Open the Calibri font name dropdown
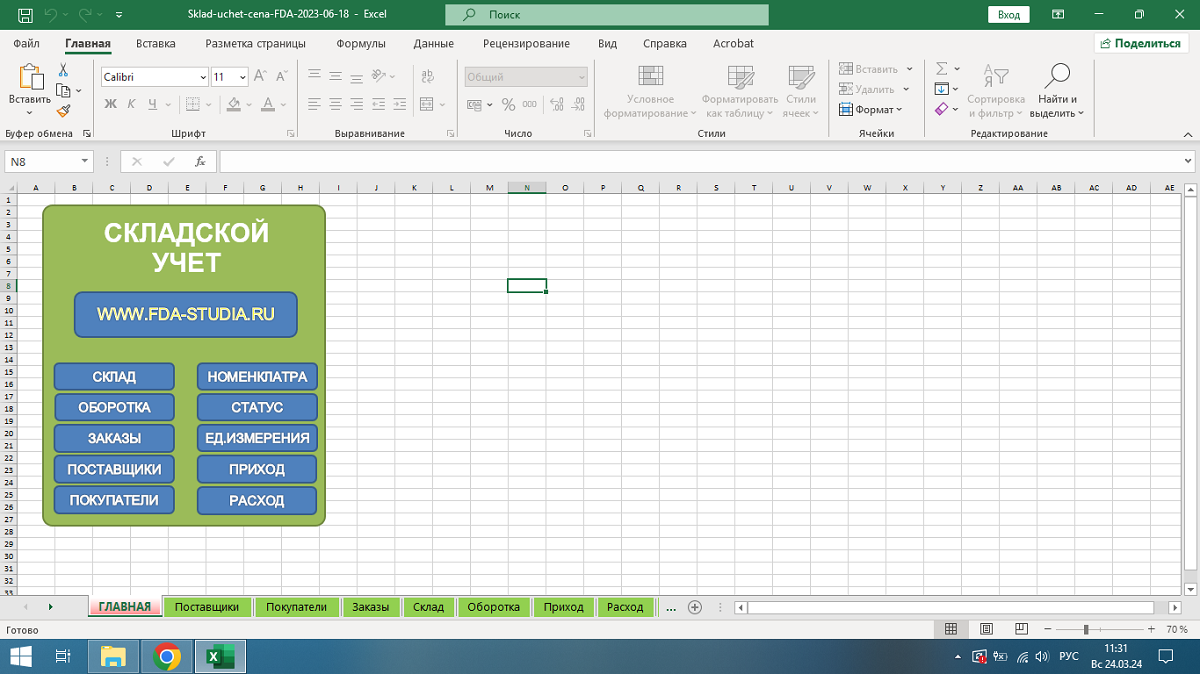 tap(202, 77)
